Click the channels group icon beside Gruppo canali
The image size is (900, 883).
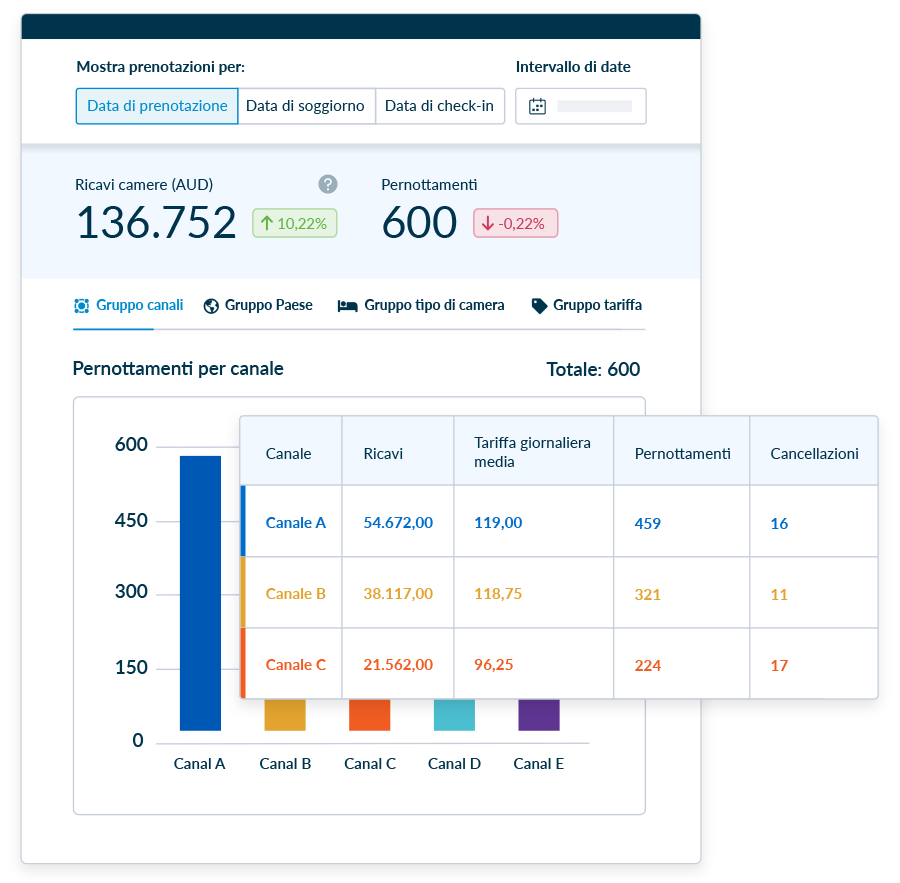(x=82, y=305)
